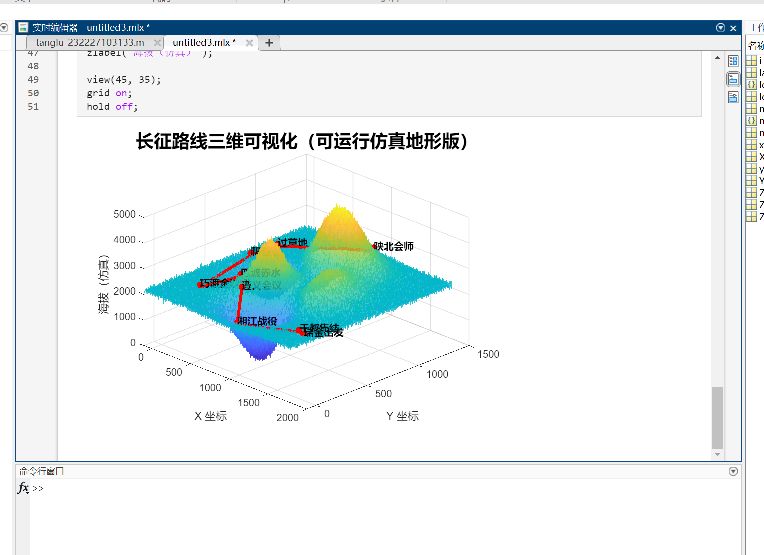This screenshot has height=555, width=764.
Task: Close the untitled3.mlx tab
Action: click(250, 43)
